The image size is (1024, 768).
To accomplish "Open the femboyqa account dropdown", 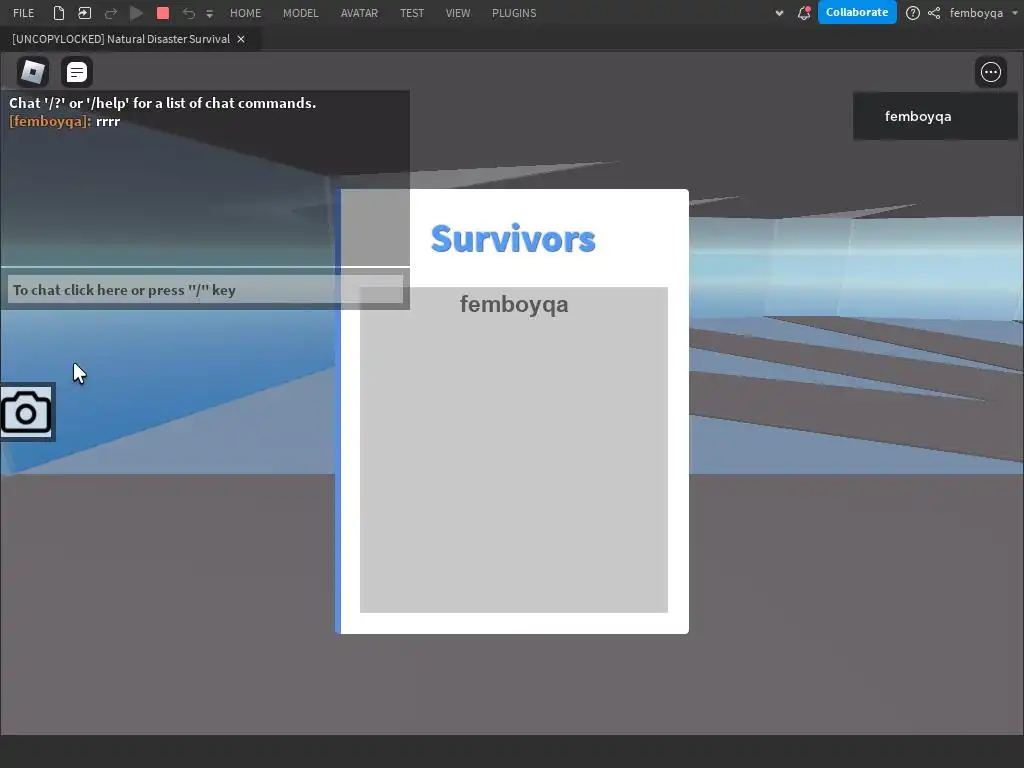I will (983, 13).
